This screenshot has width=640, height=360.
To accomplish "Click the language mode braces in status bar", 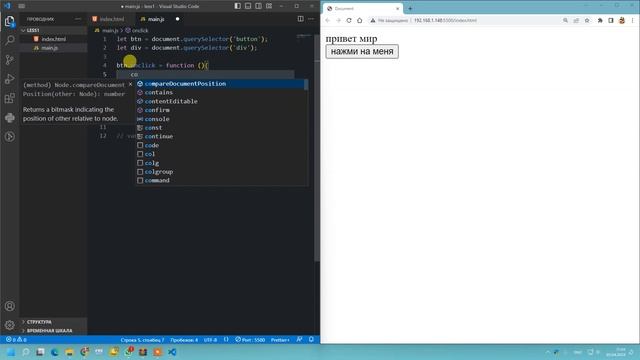I will point(226,340).
